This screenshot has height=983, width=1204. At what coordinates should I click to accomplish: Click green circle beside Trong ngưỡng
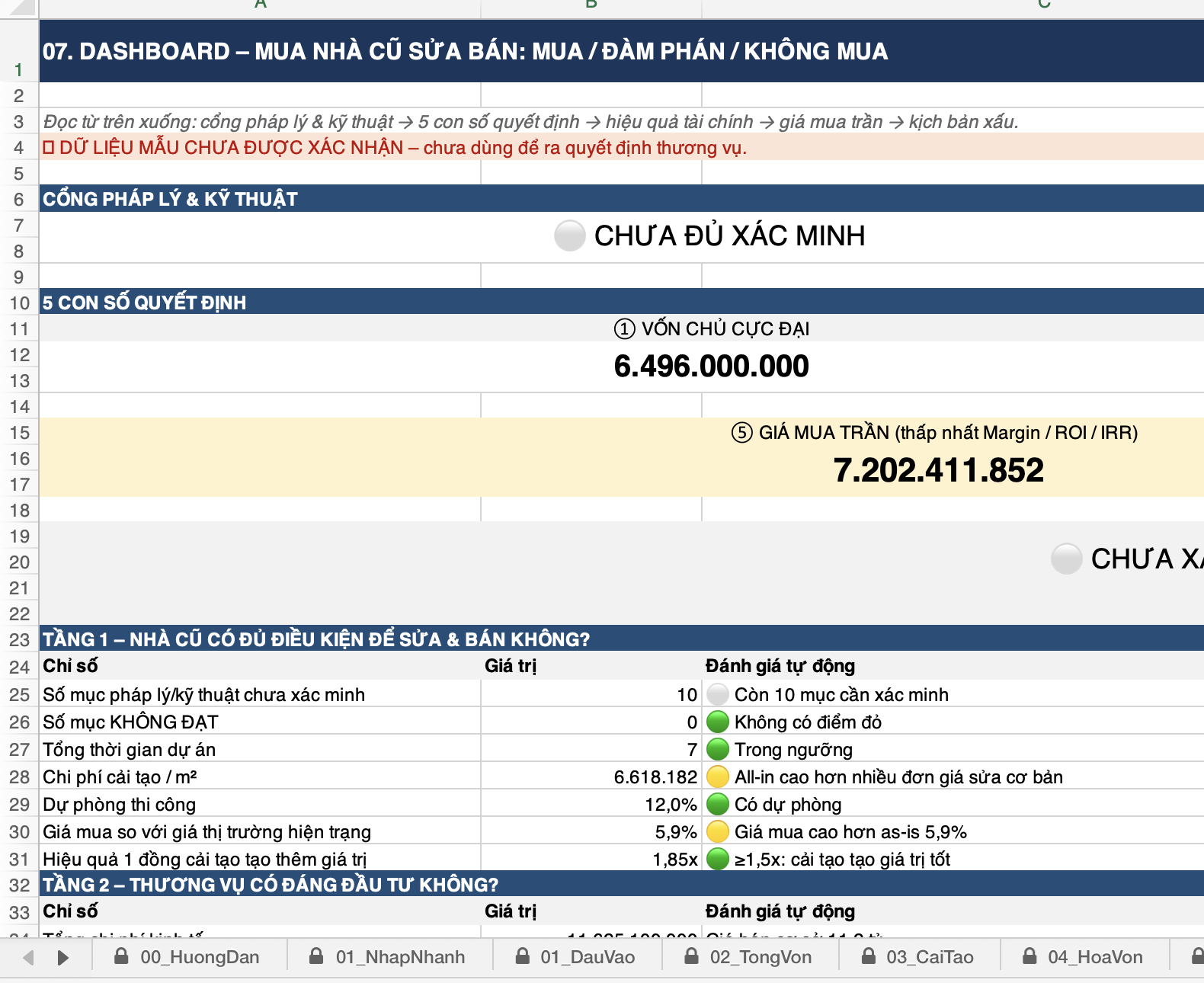tap(718, 749)
